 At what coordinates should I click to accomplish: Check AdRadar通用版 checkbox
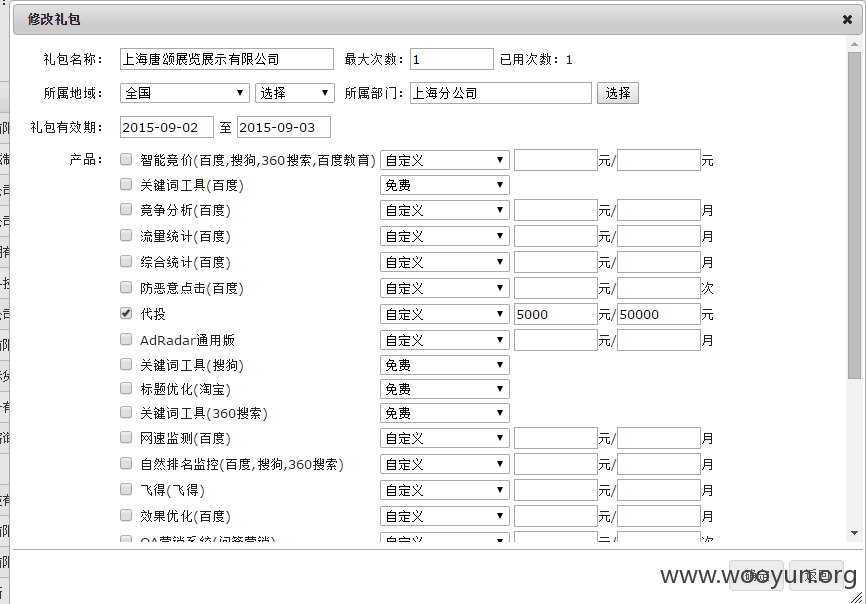[x=126, y=339]
